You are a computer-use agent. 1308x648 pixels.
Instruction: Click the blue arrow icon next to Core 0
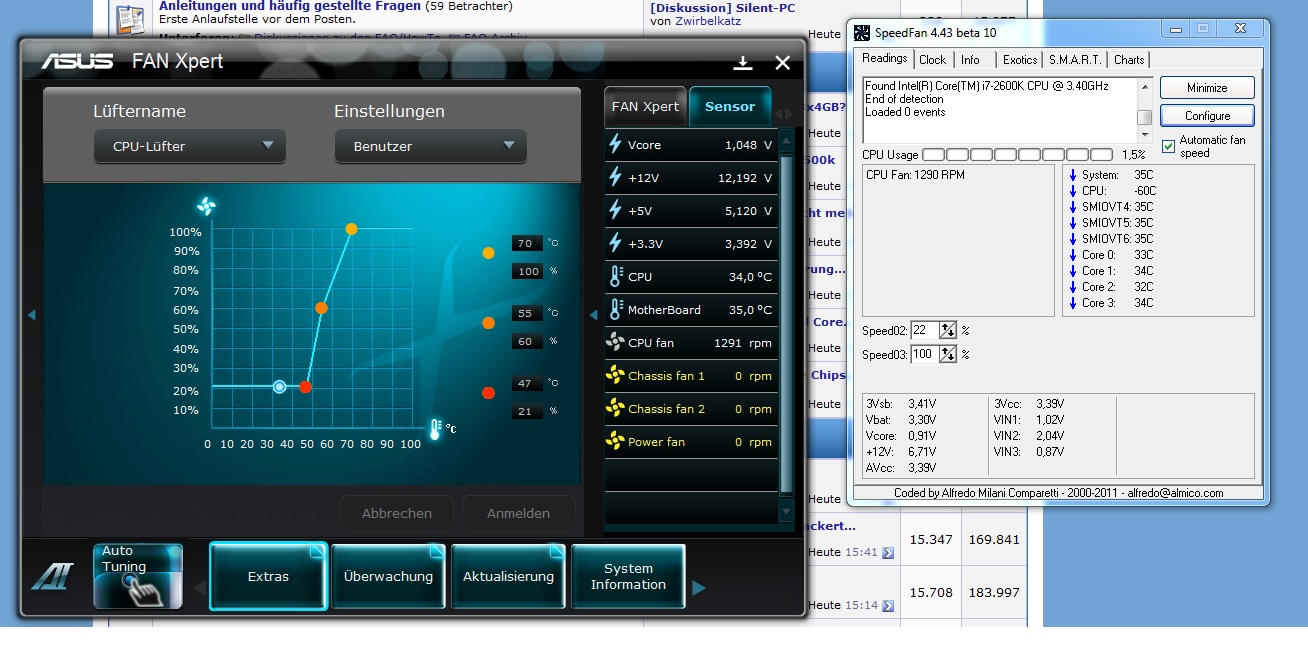(x=1073, y=255)
